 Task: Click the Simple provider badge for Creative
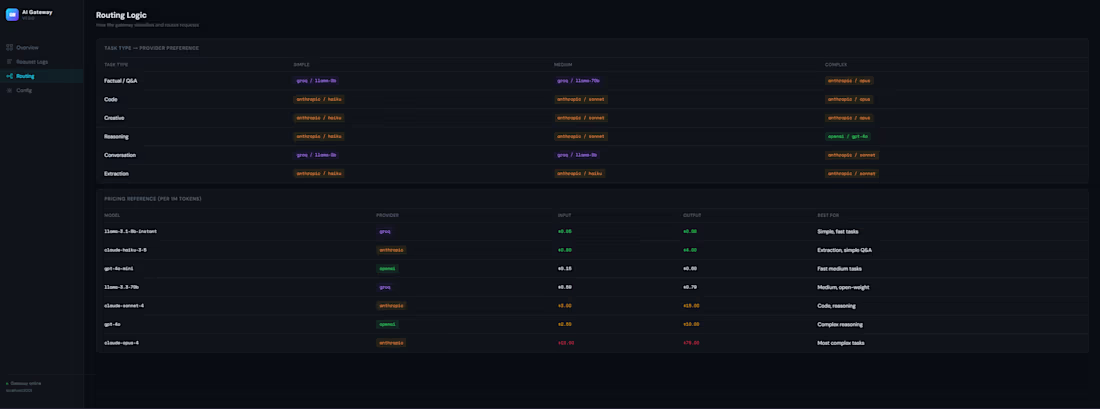(x=319, y=118)
